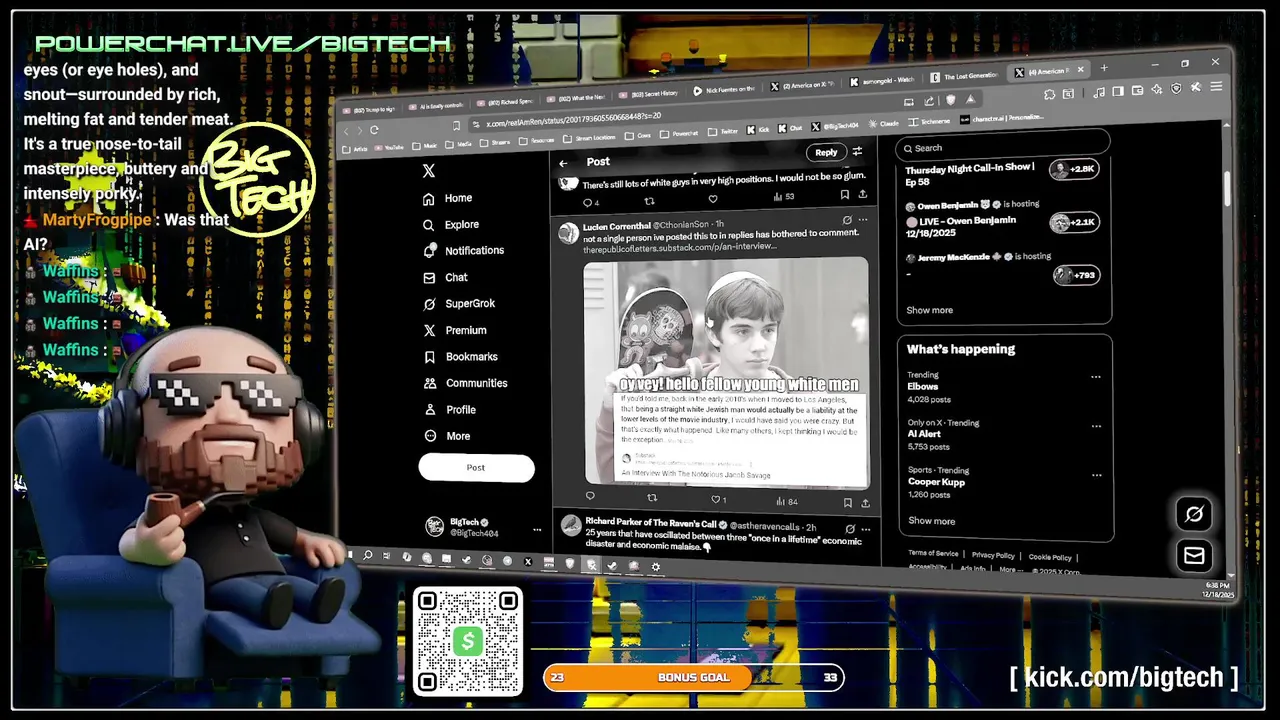Open three-dot menu on Richard Parker's post

[x=866, y=528]
